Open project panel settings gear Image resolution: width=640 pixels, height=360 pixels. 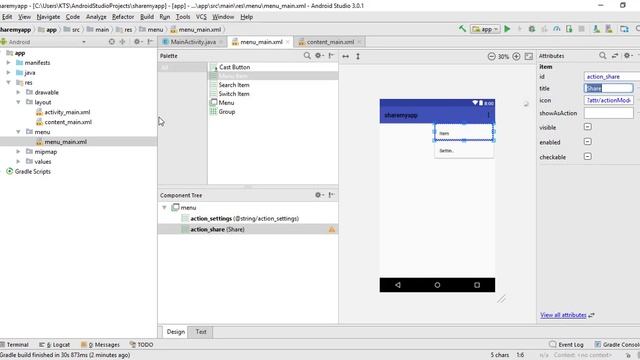tap(138, 42)
